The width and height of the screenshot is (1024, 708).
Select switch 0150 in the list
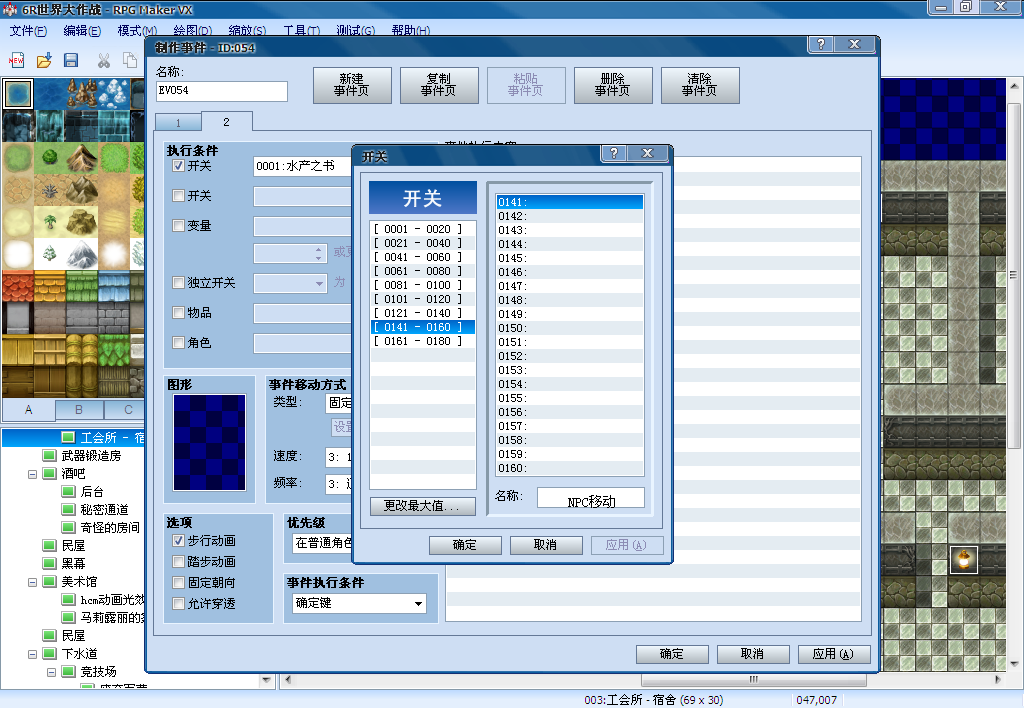click(569, 329)
